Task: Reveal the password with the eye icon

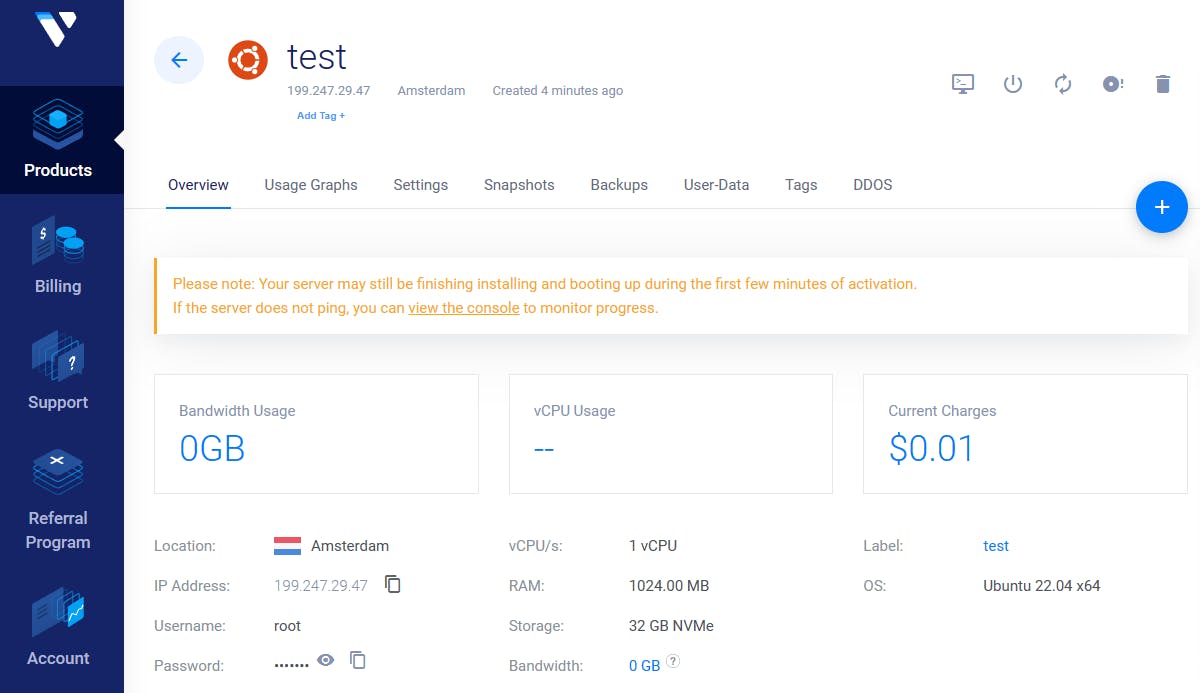Action: click(x=325, y=660)
